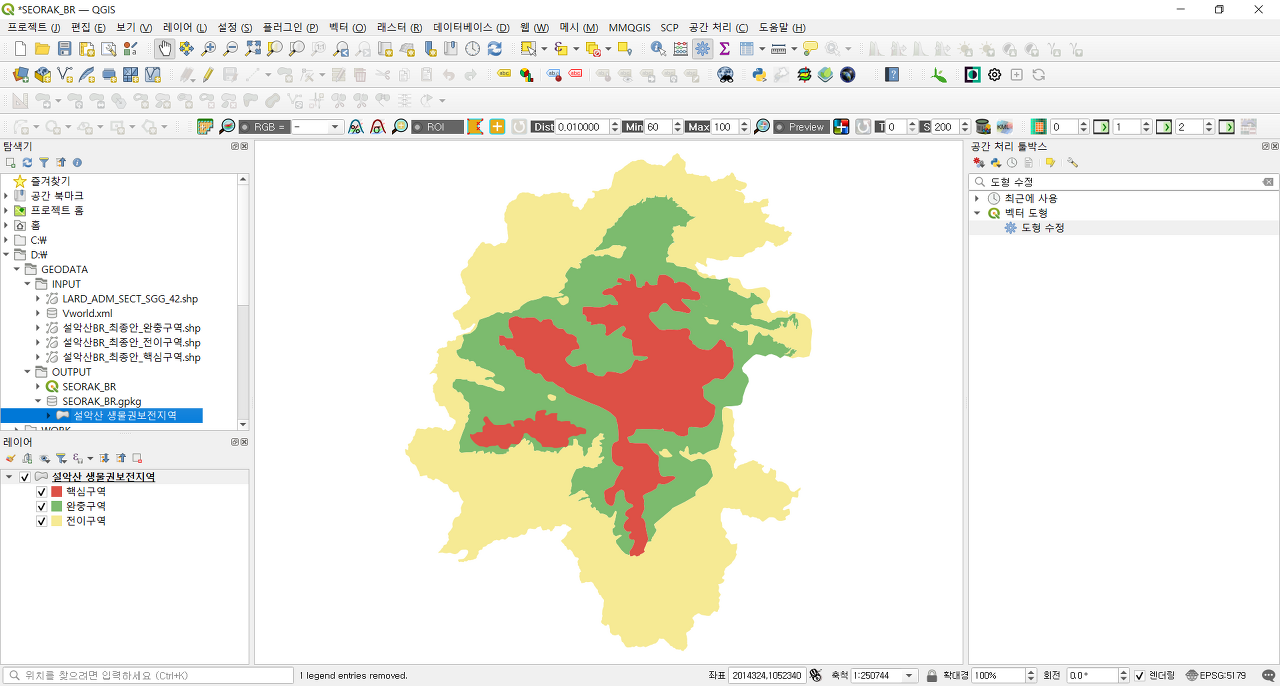Open the 플러그인 menu
Image resolution: width=1280 pixels, height=686 pixels.
[x=290, y=27]
